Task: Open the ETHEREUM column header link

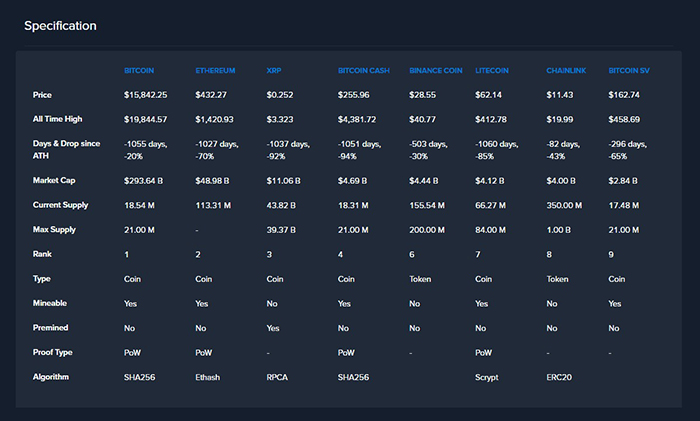Action: tap(215, 71)
